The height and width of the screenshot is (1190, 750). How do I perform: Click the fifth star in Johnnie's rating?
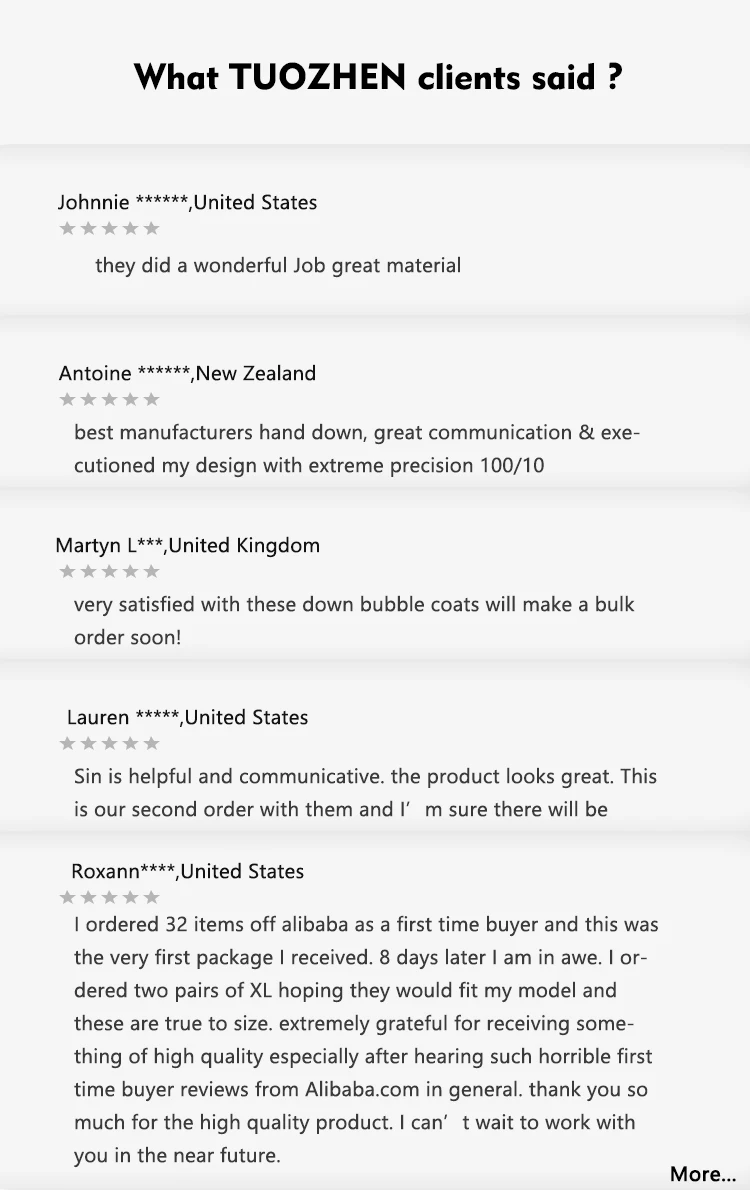point(151,228)
